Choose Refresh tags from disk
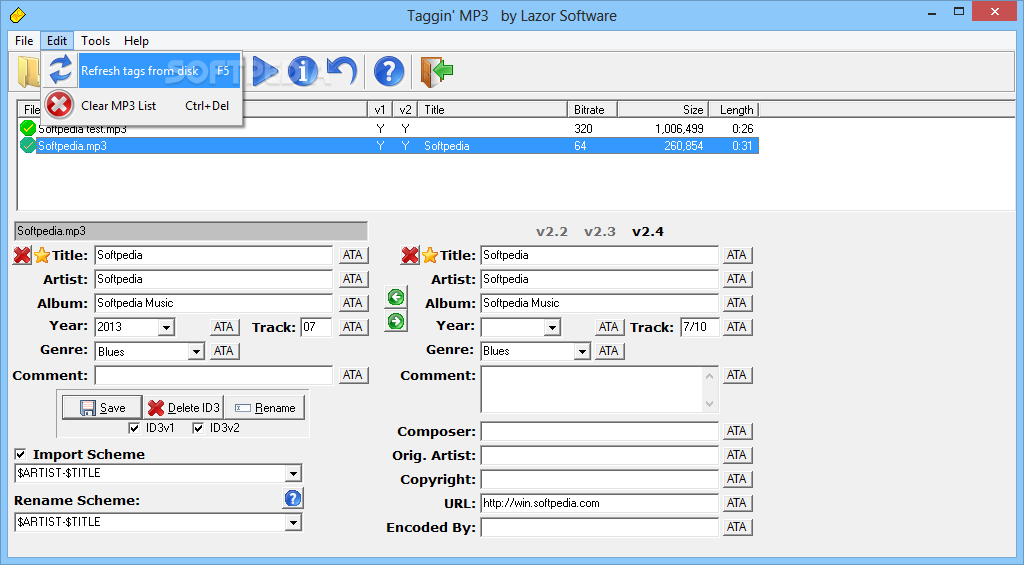The height and width of the screenshot is (565, 1024). pyautogui.click(x=142, y=71)
